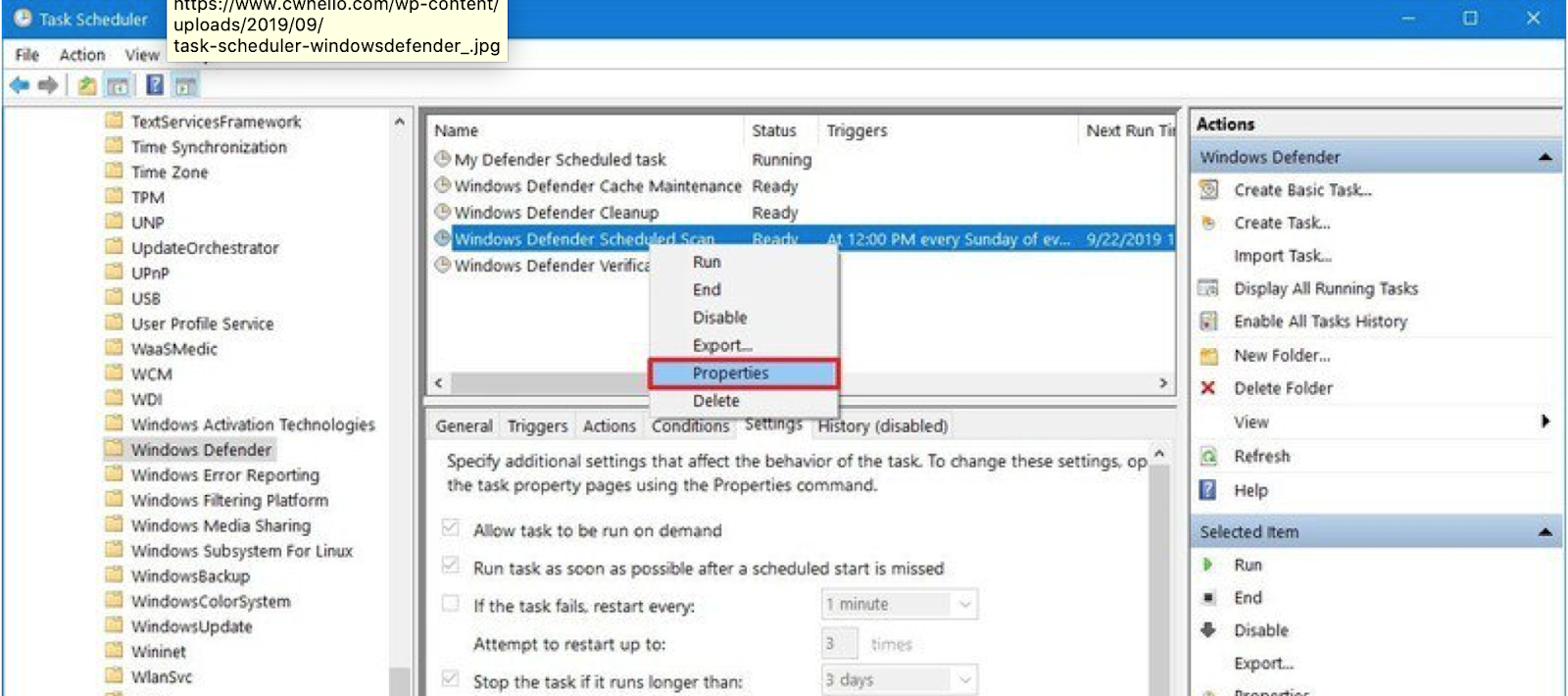Click the Help toolbar icon with question mark
Screen dimensions: 1568x696
tap(155, 85)
